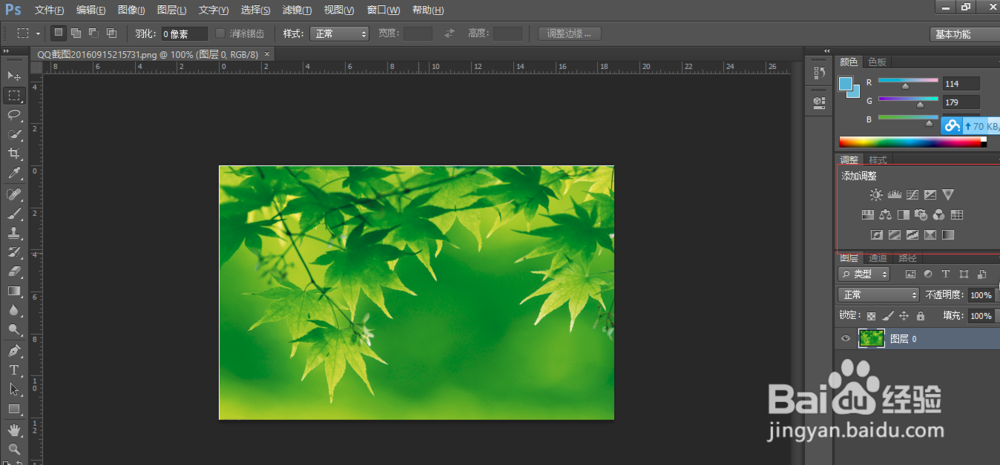Toggle lock position for the layer
Viewport: 1000px width, 465px height.
(904, 316)
